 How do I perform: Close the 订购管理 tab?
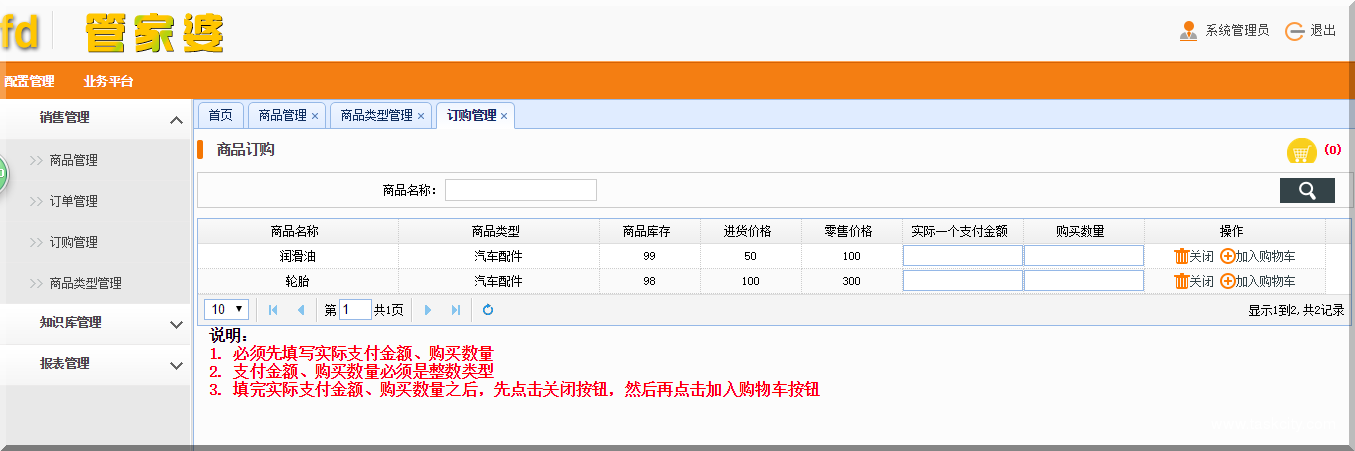(504, 117)
